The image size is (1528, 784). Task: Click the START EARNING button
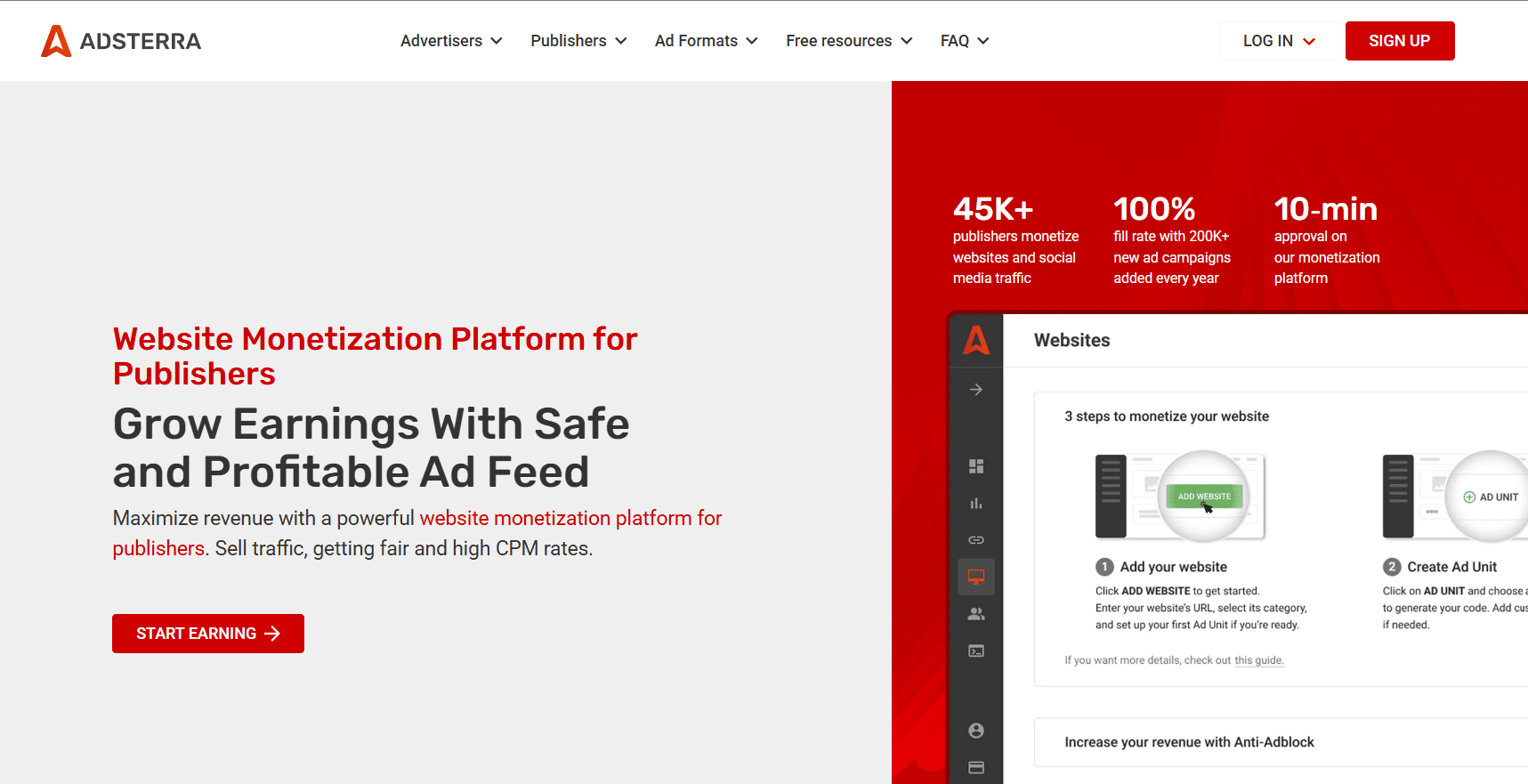click(208, 634)
